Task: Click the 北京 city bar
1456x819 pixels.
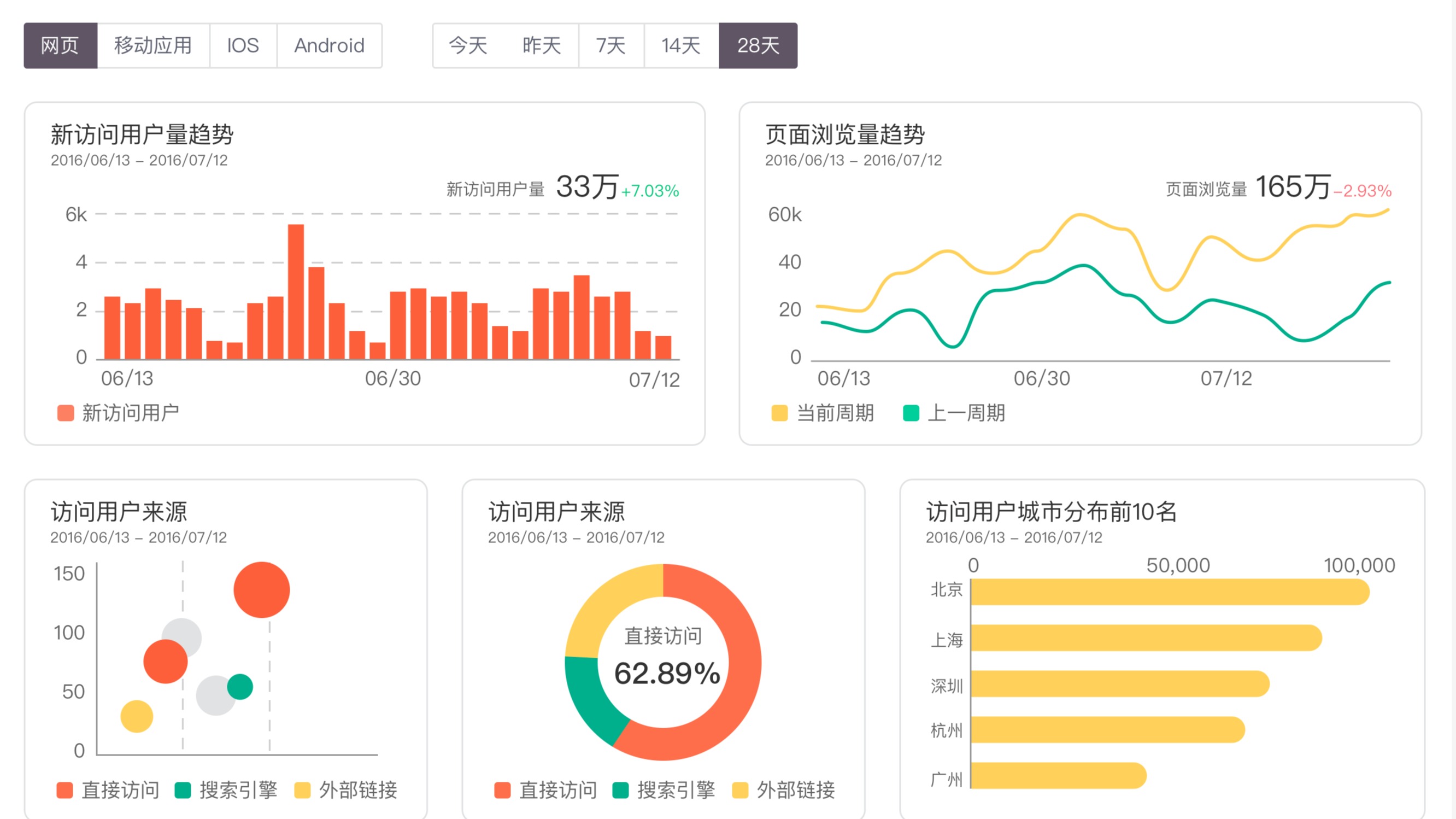Action: (1170, 592)
